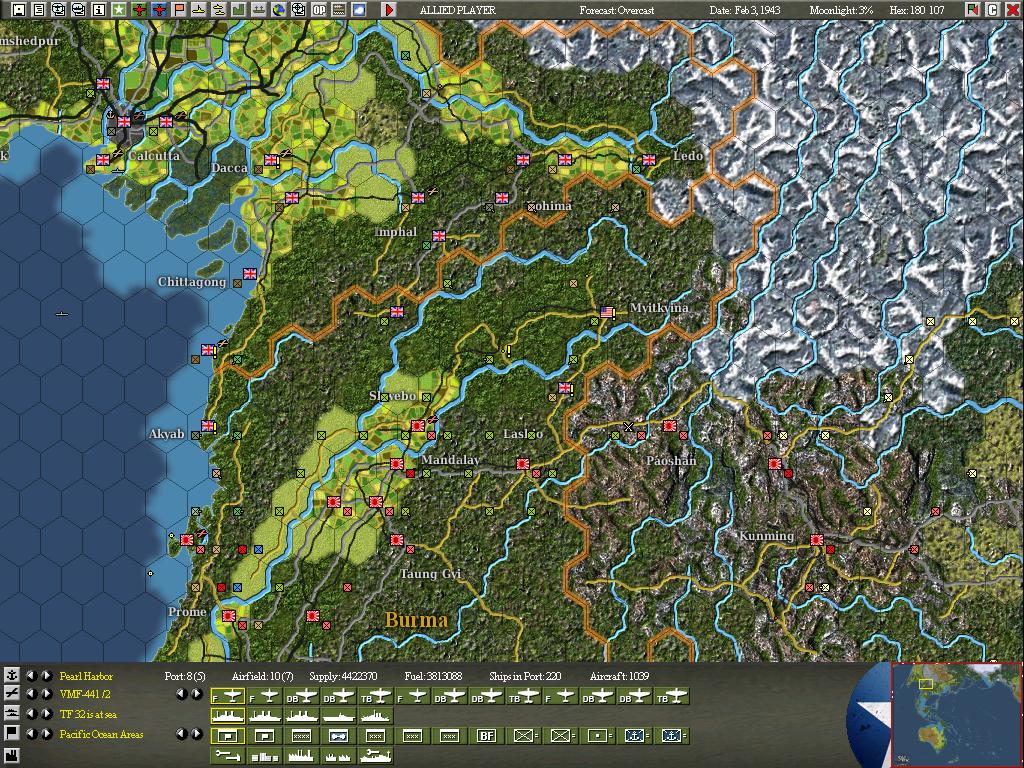Open the information 'i' screen icon
Image resolution: width=1024 pixels, height=768 pixels.
pyautogui.click(x=99, y=10)
